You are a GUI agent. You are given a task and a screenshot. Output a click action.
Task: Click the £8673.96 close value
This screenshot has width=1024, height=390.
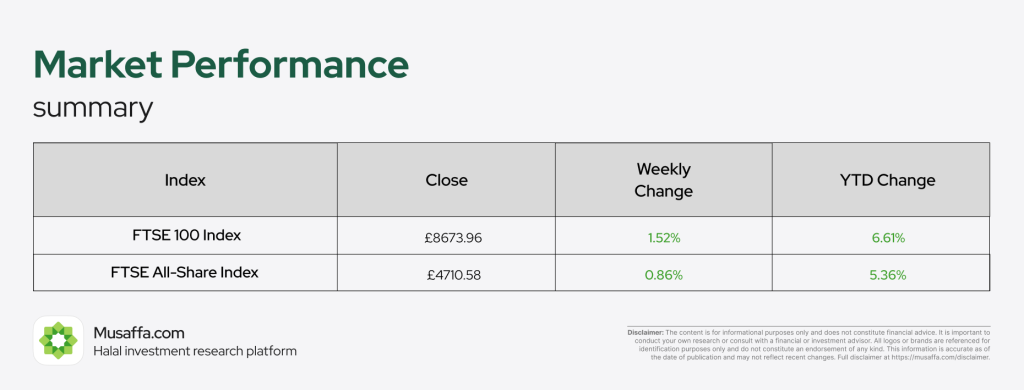(453, 238)
